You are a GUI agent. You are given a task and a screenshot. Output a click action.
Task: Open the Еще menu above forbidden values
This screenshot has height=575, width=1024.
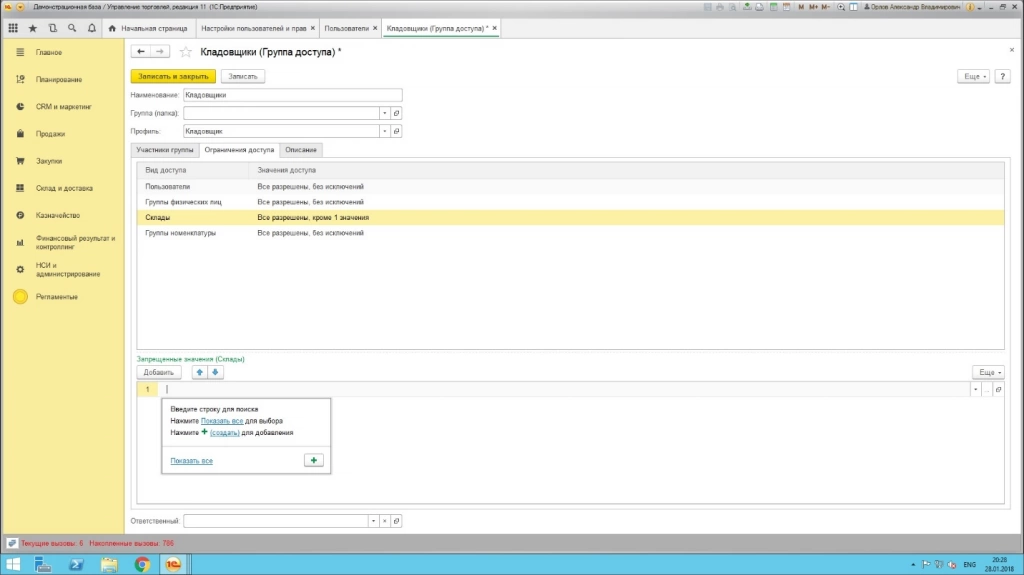pyautogui.click(x=988, y=372)
